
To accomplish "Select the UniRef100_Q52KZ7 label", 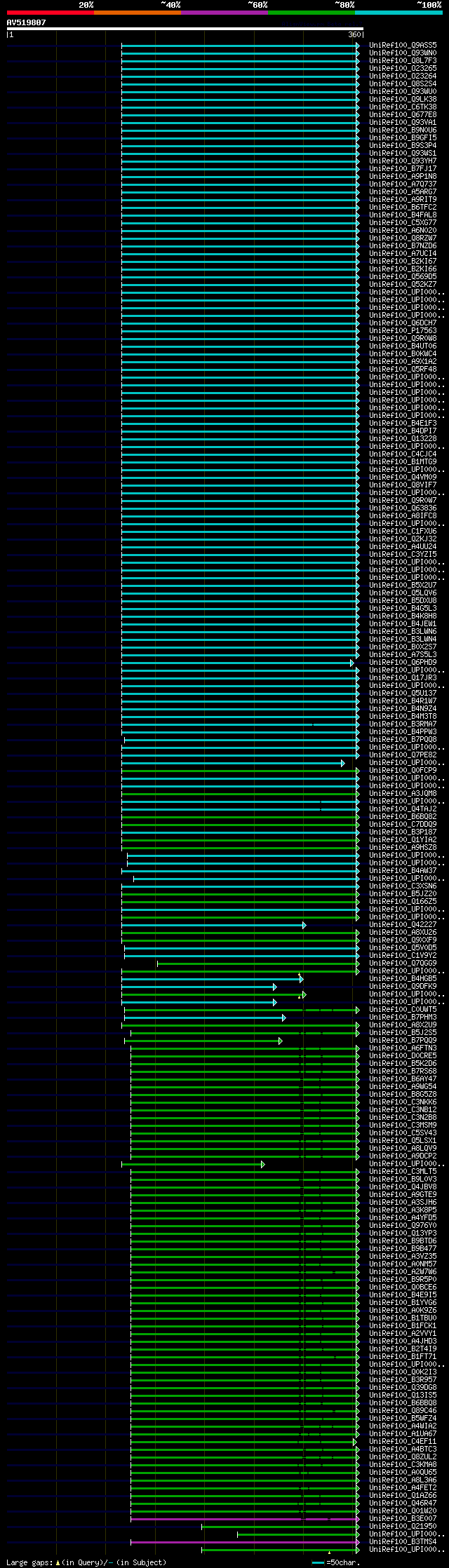I will coord(403,284).
